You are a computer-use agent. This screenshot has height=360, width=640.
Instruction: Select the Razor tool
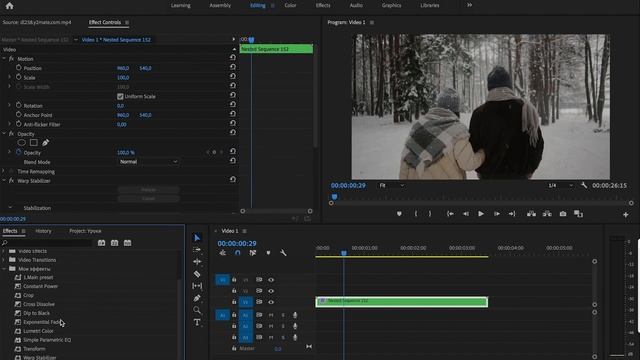click(197, 274)
